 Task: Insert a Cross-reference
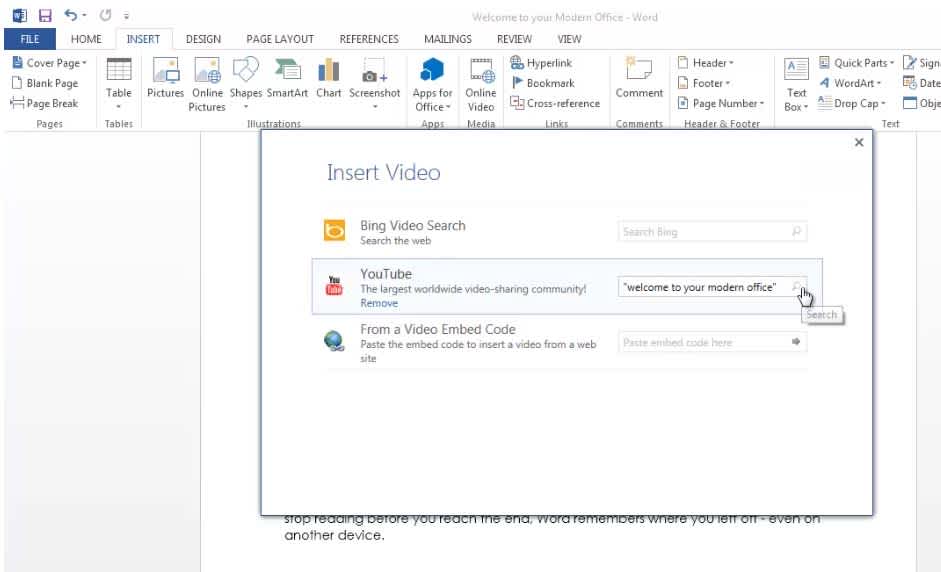pos(555,103)
